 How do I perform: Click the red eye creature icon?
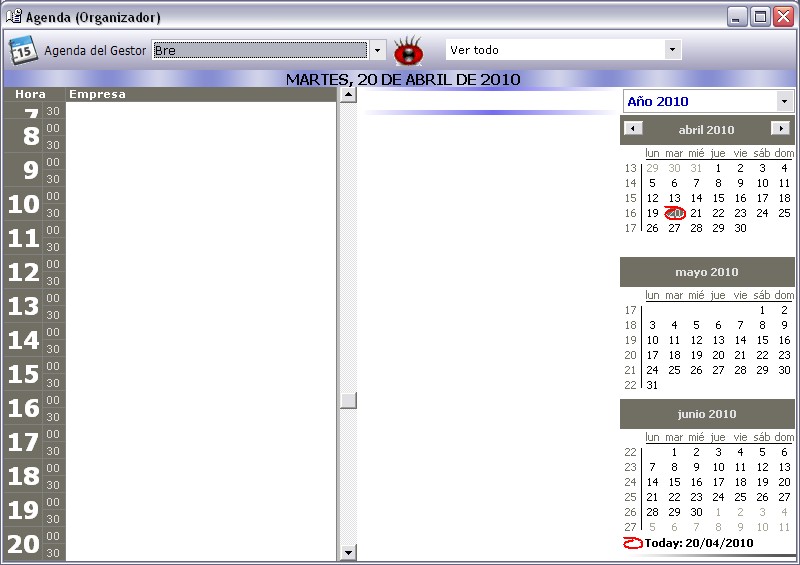click(x=408, y=51)
